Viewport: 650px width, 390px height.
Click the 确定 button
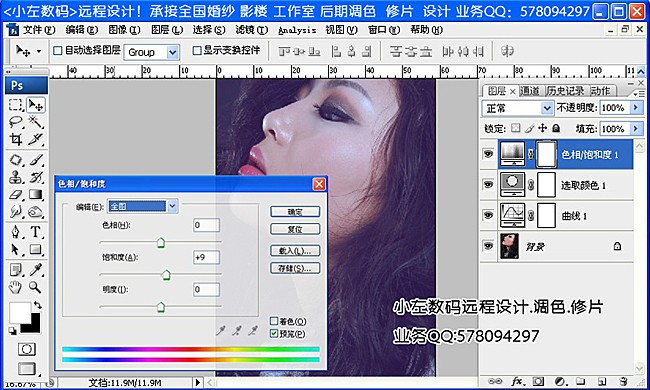295,212
